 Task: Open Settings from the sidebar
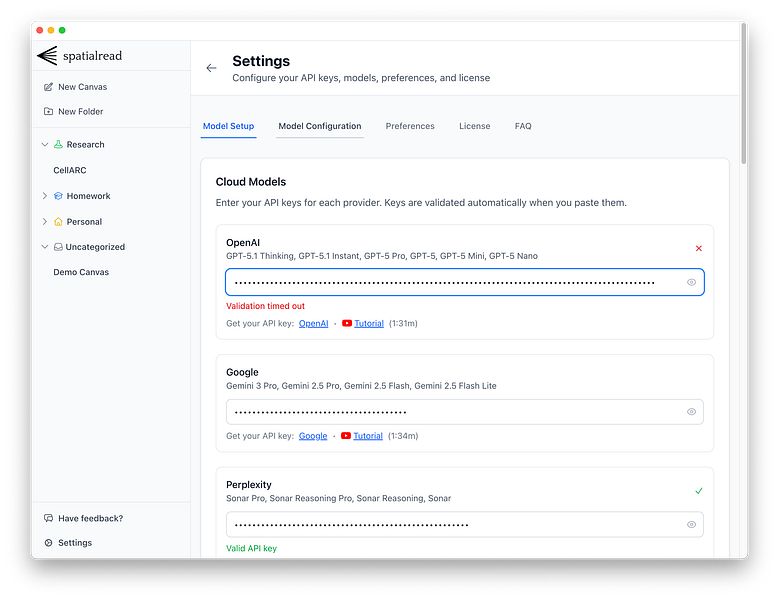tap(75, 543)
